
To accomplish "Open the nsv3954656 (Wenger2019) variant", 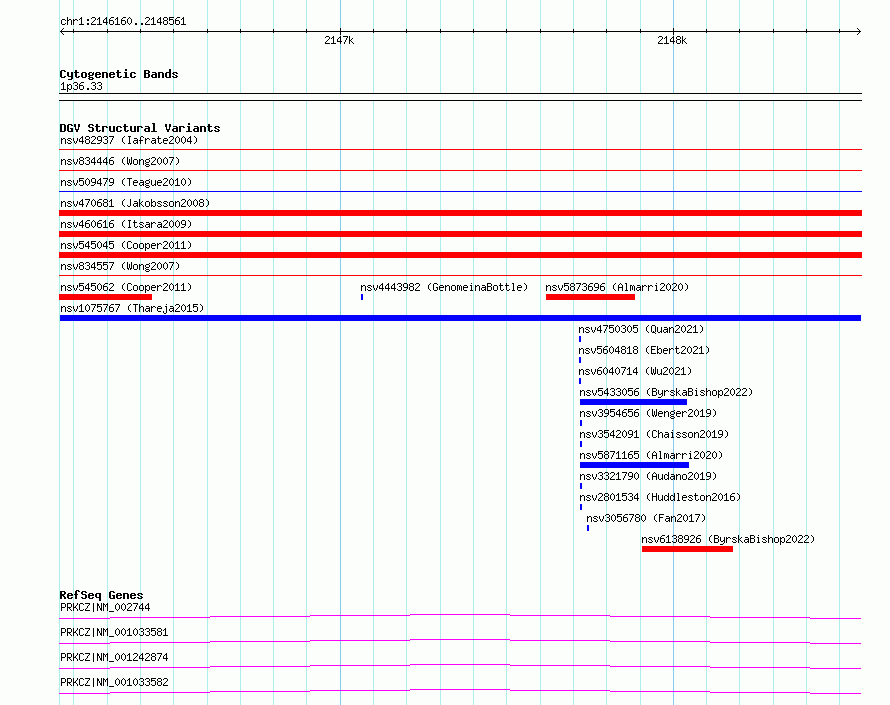I will tap(648, 413).
